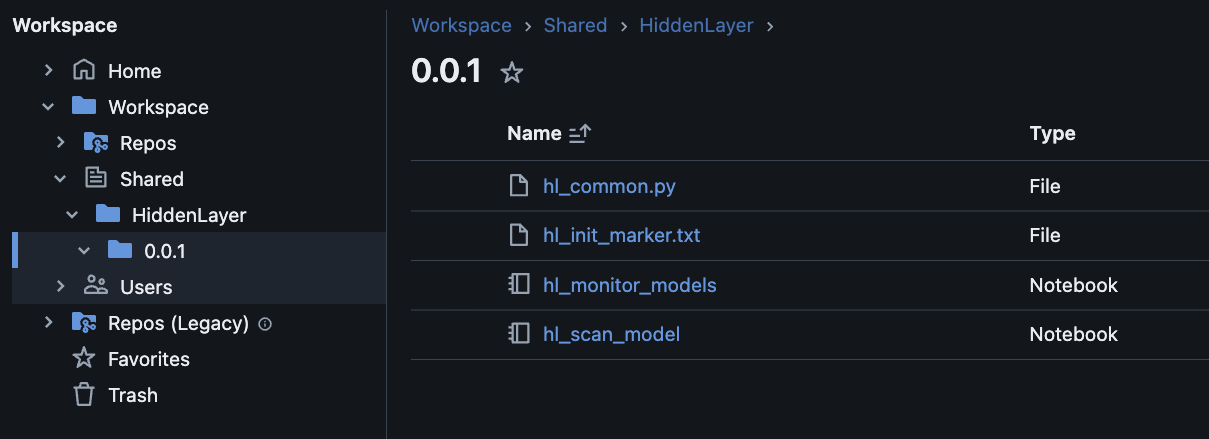Click the 0.0.1 folder icon in tree
The height and width of the screenshot is (439, 1209).
pos(120,250)
